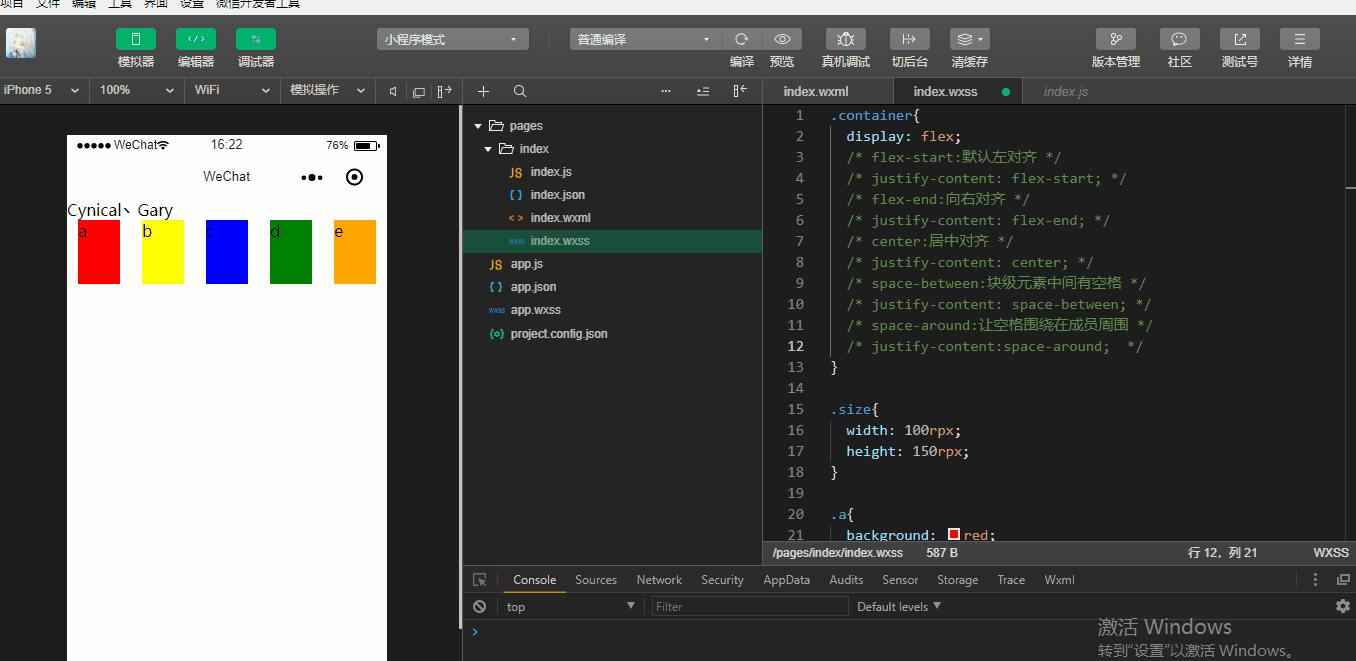1356x661 pixels.
Task: Expand the 小程序模式 mode dropdown
Action: pyautogui.click(x=453, y=40)
